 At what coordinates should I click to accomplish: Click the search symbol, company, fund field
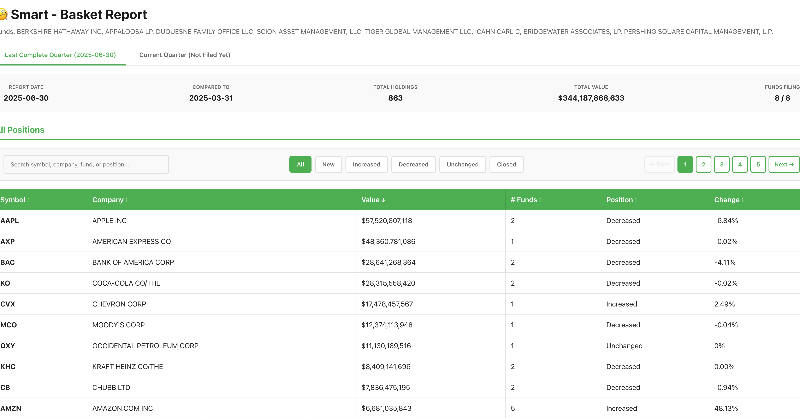tap(86, 164)
